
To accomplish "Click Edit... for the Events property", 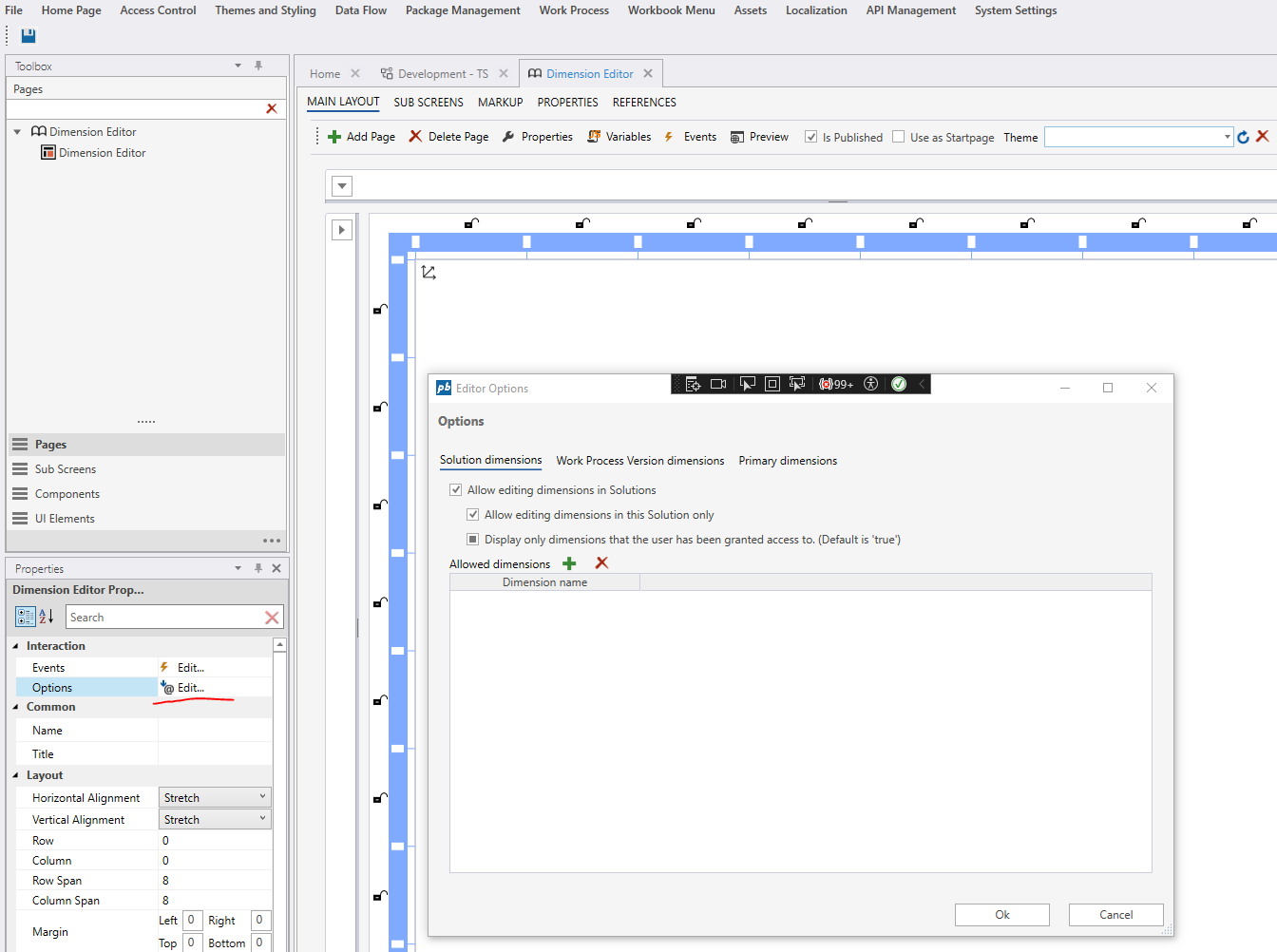I will [190, 668].
